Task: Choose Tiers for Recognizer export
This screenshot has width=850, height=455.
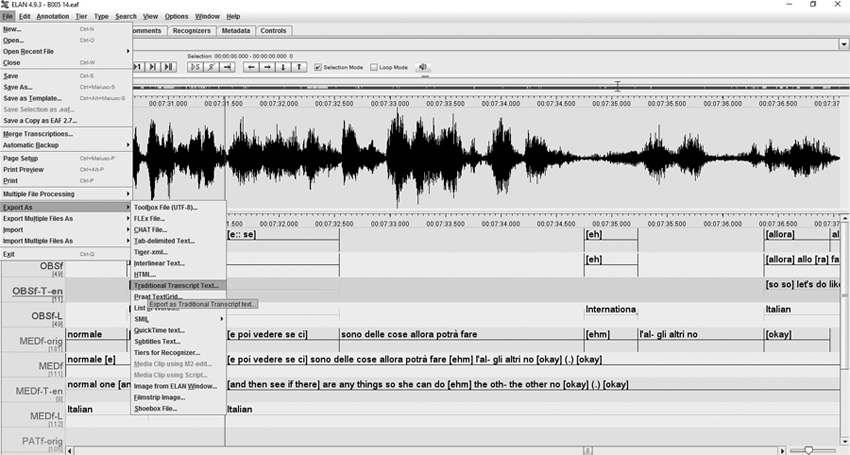Action: (x=178, y=353)
